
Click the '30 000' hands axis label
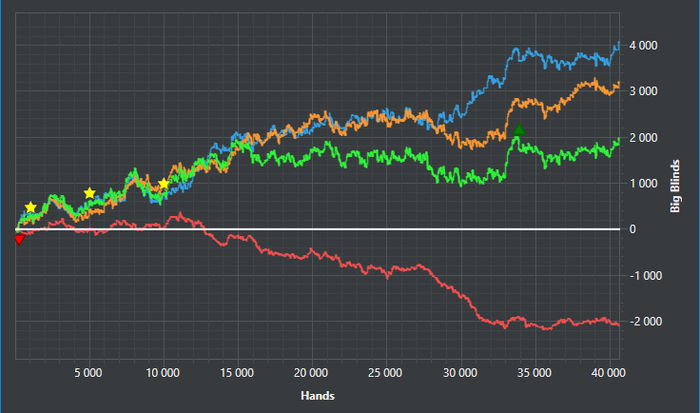pyautogui.click(x=460, y=373)
